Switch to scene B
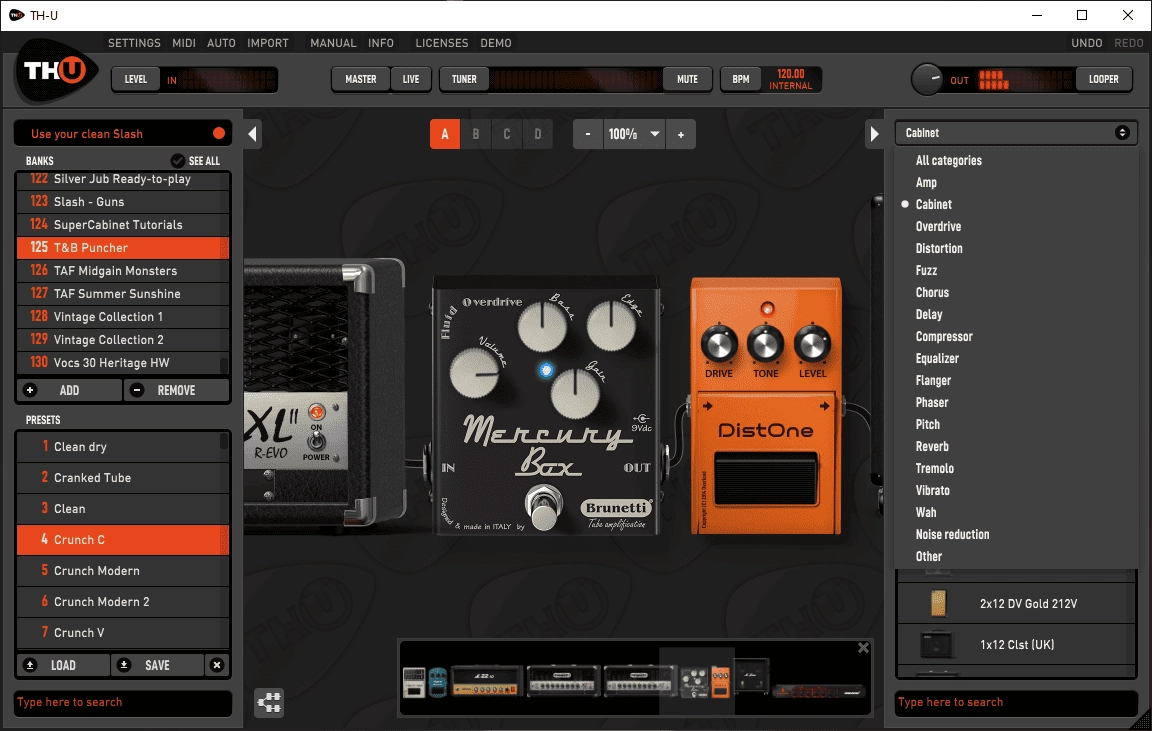 476,134
